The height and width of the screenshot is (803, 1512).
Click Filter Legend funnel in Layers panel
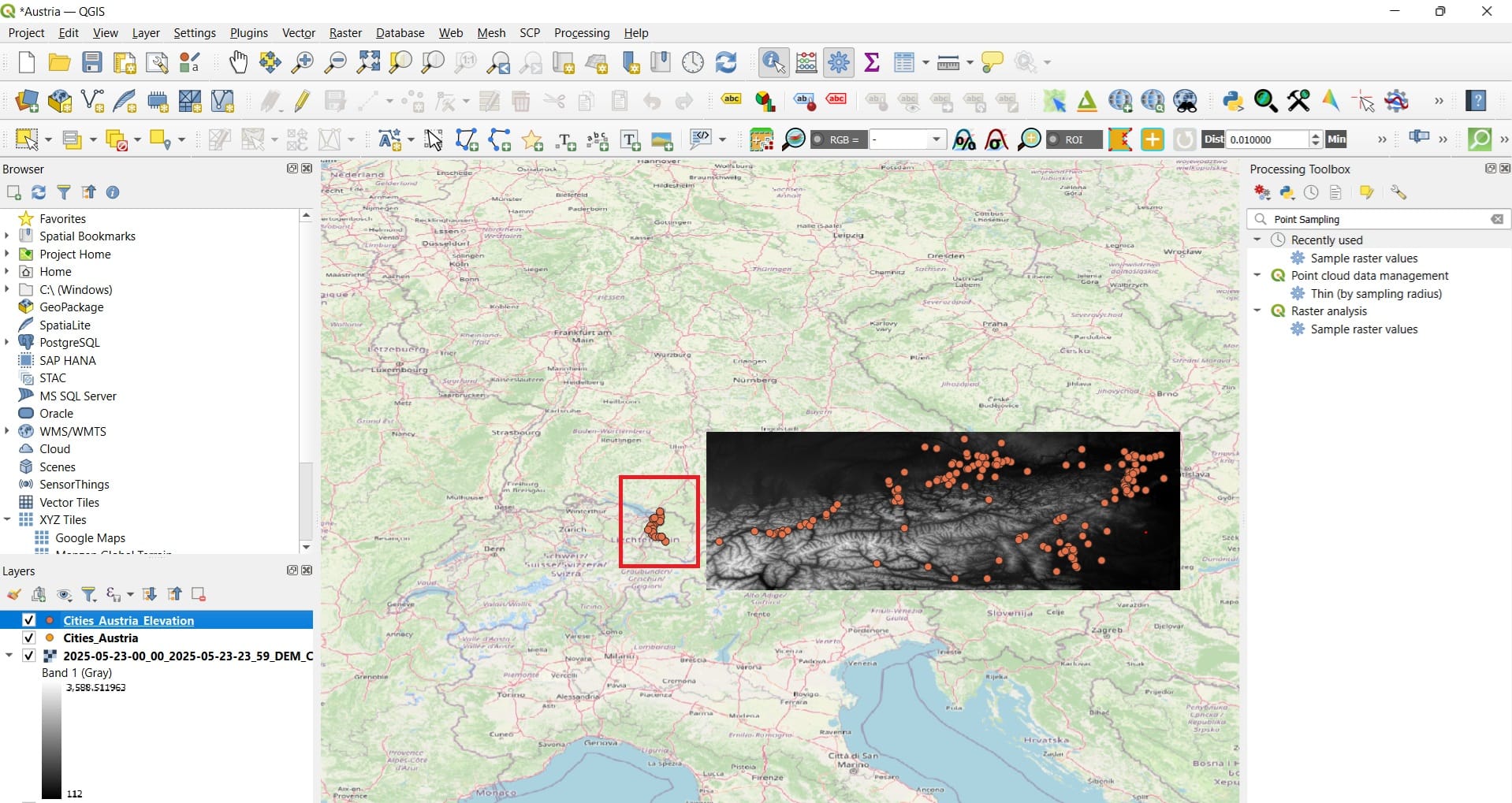[89, 594]
